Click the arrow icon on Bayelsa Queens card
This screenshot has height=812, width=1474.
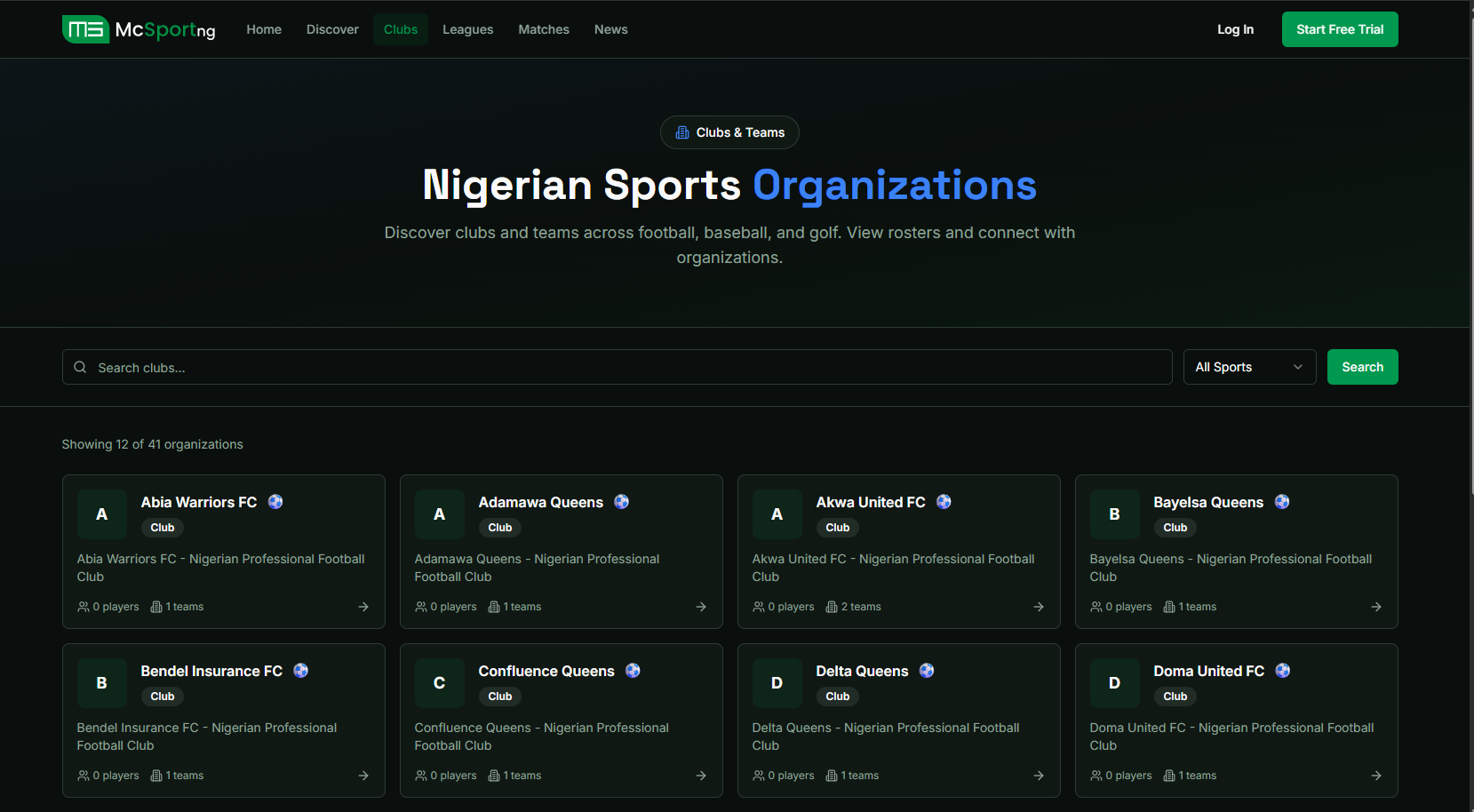pyautogui.click(x=1376, y=607)
